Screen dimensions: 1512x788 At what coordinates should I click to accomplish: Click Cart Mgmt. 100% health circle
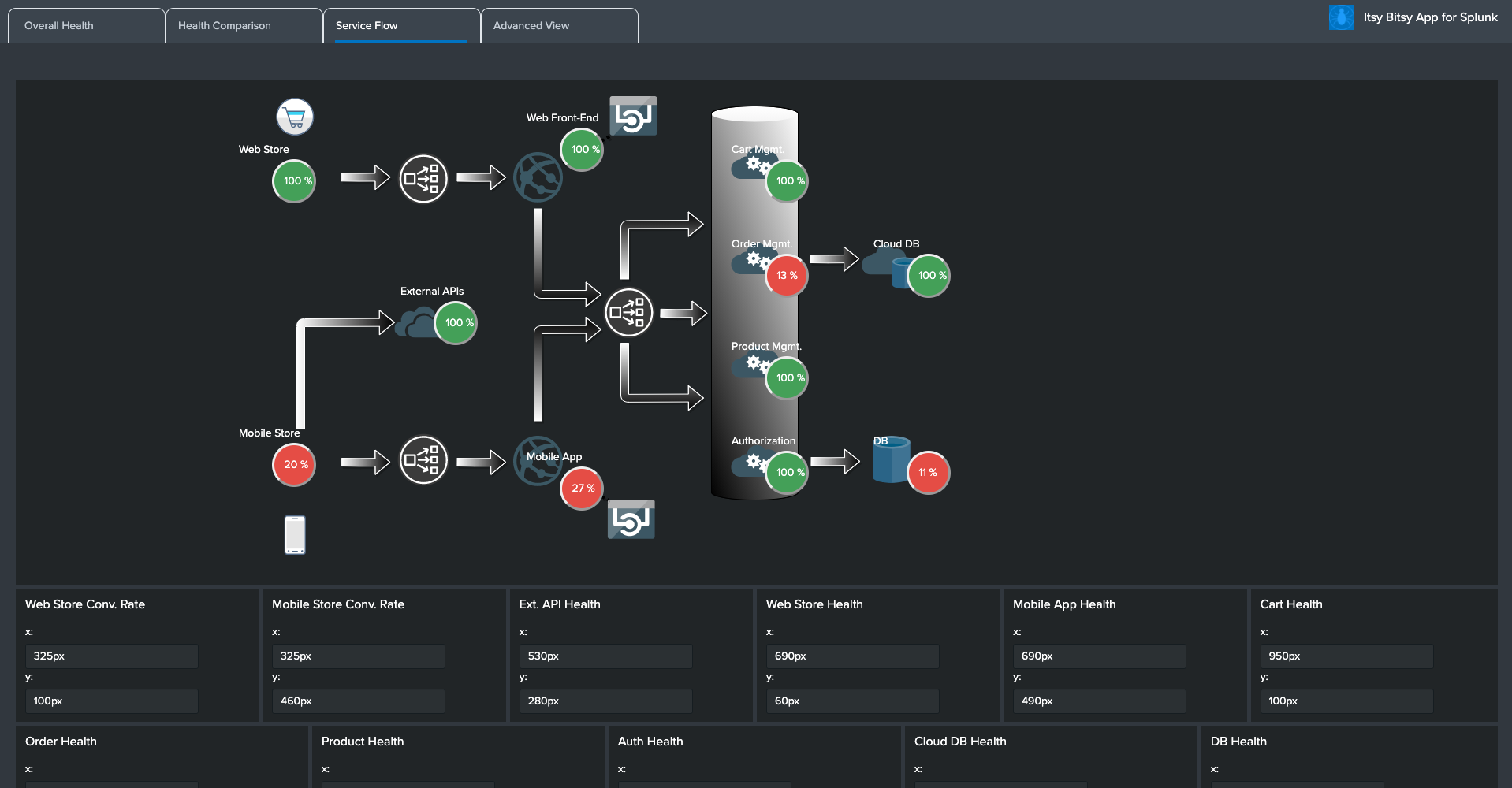[787, 181]
